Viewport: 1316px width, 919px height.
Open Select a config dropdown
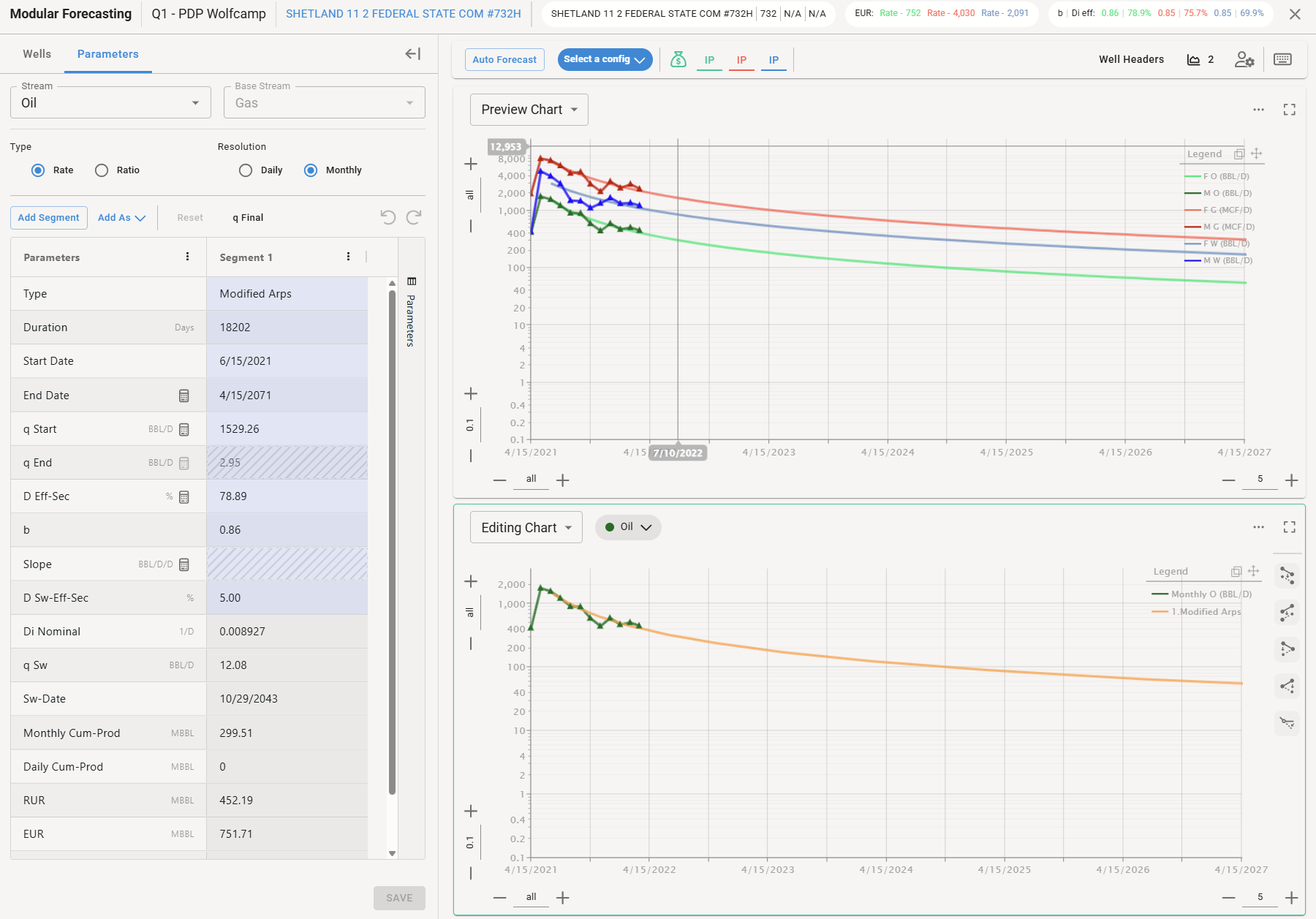pos(605,59)
